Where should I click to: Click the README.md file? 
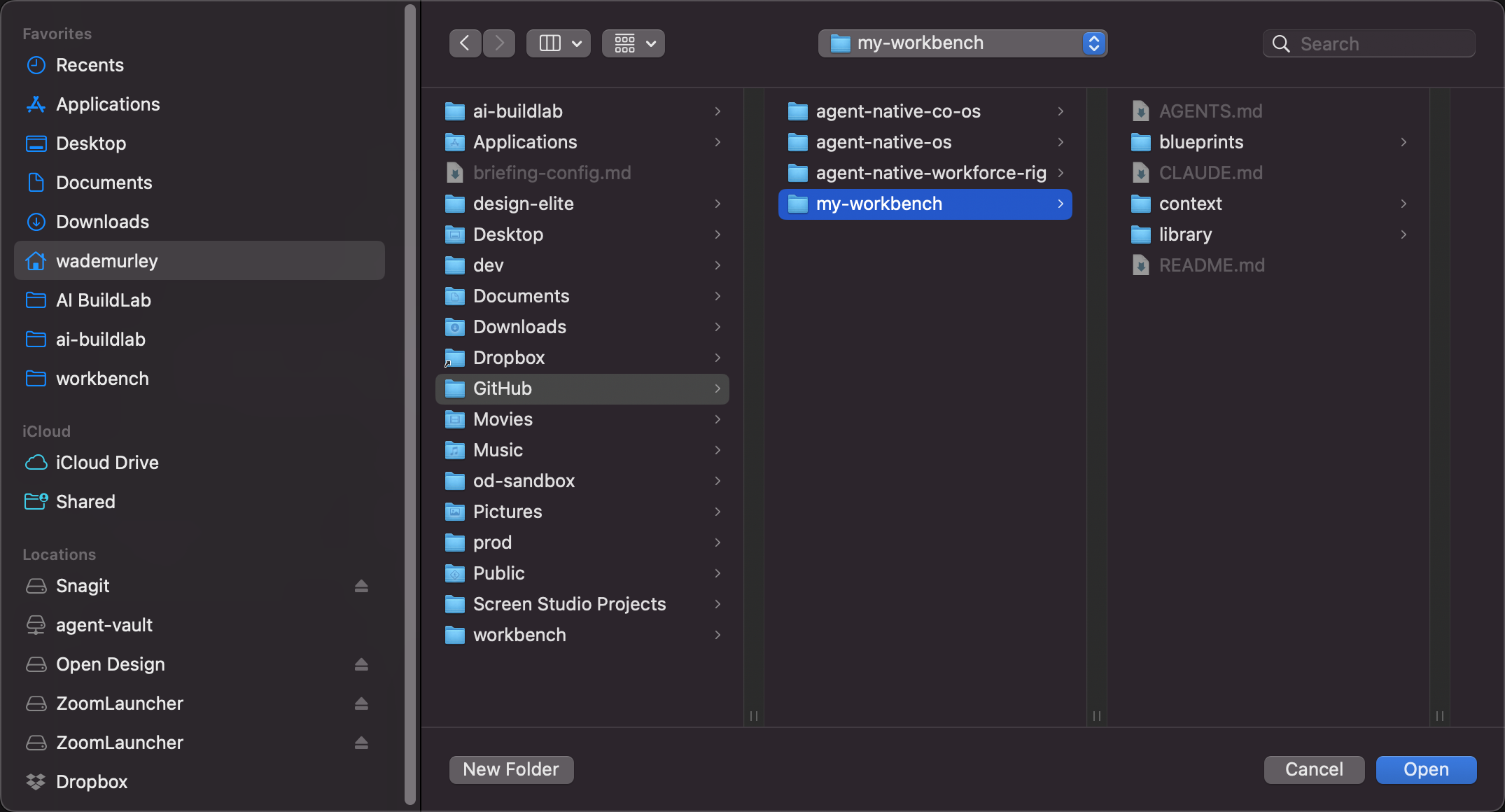[1268, 265]
